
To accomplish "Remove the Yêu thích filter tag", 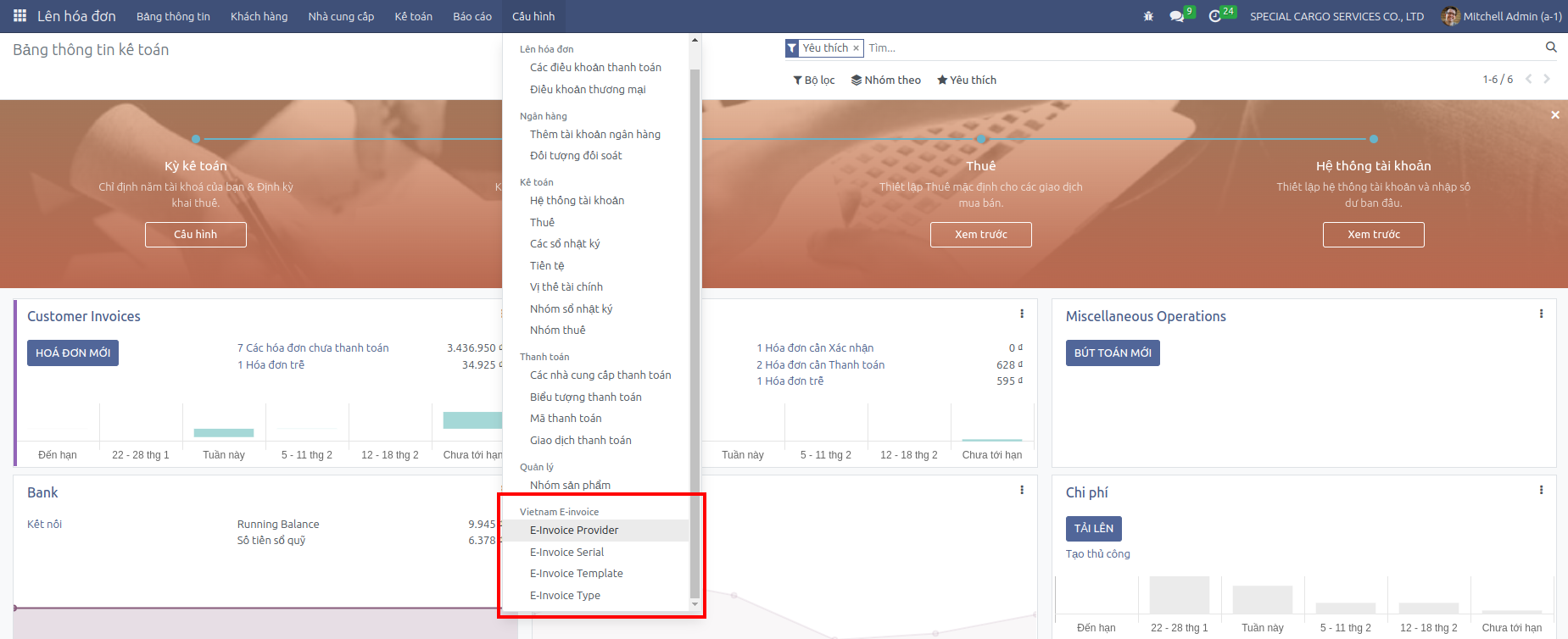I will click(x=856, y=48).
